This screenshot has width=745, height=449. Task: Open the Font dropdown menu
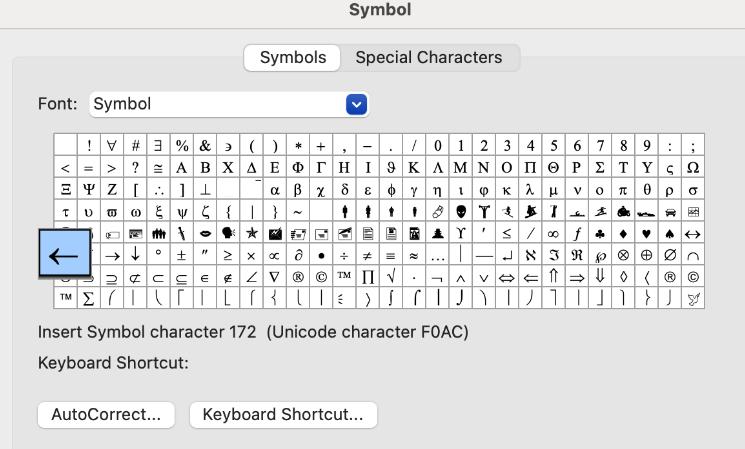tap(357, 104)
